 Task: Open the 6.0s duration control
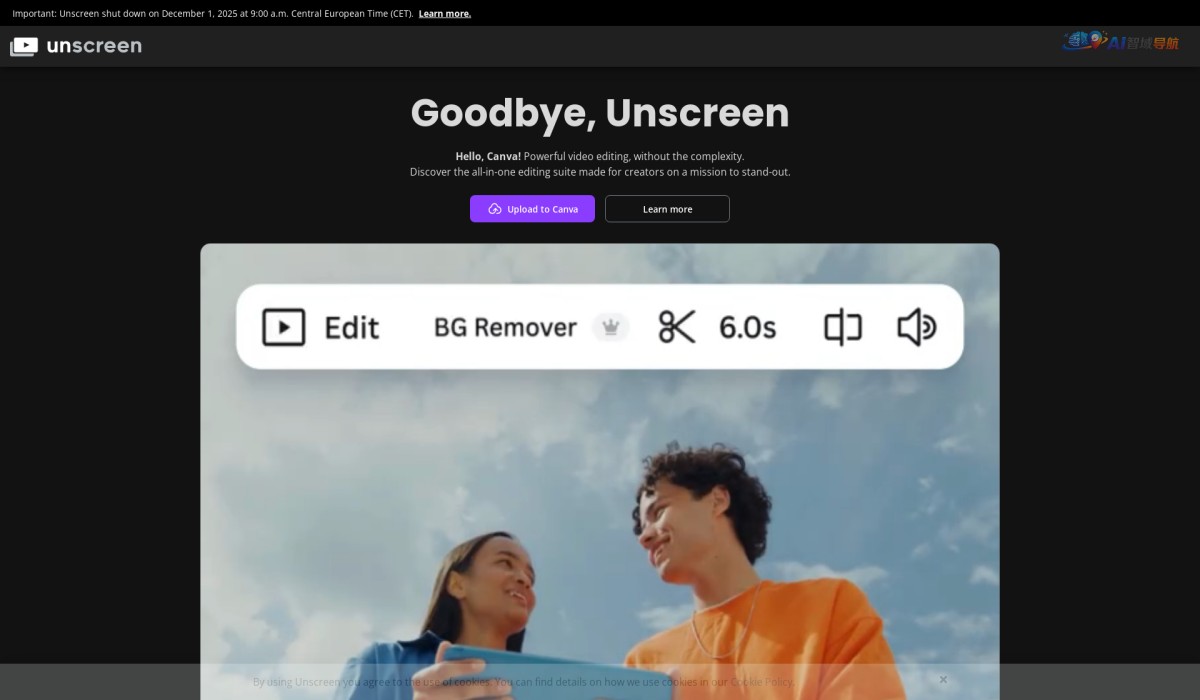pyautogui.click(x=746, y=327)
